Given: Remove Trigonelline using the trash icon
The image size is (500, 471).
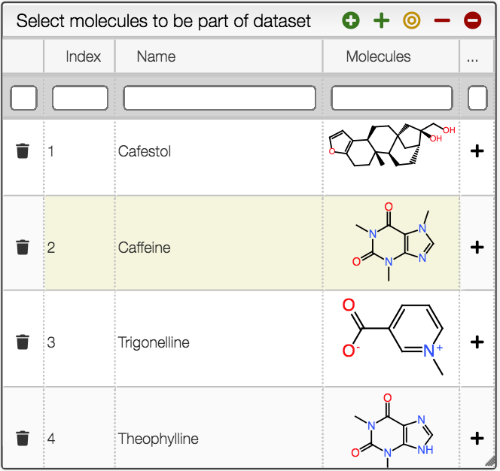Looking at the screenshot, I should pos(23,342).
